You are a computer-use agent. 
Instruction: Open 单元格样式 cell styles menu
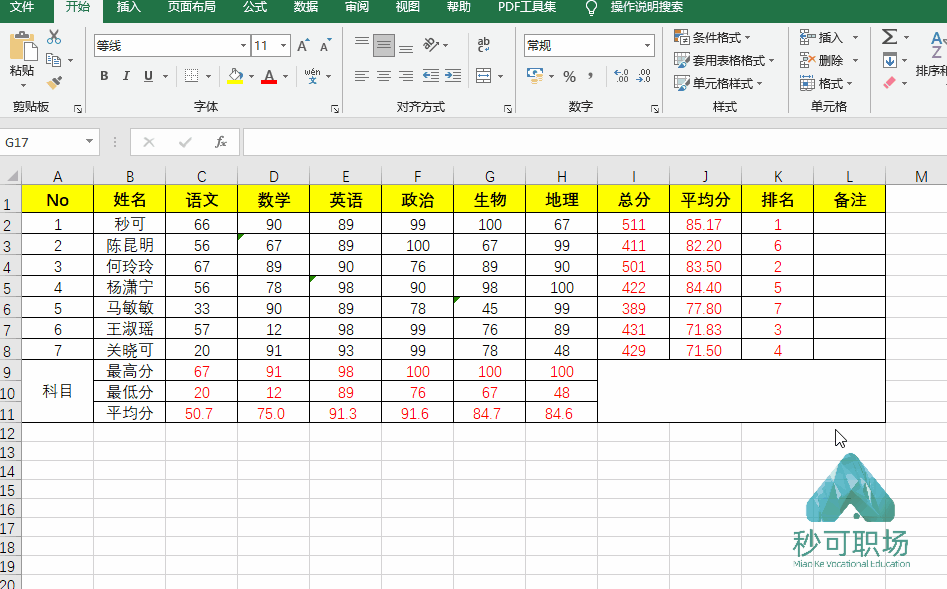pos(718,83)
